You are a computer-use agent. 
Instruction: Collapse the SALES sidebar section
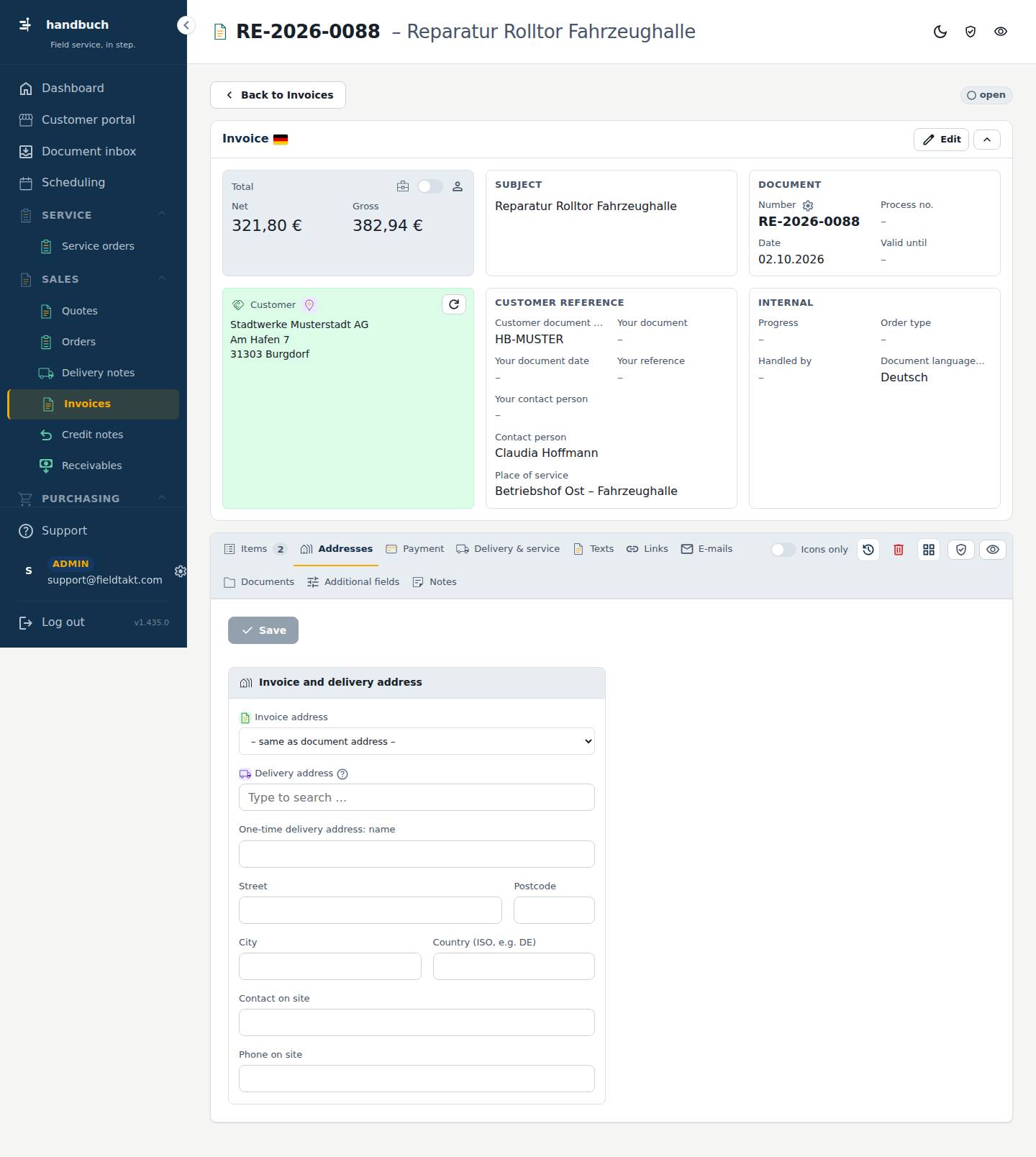pos(162,279)
